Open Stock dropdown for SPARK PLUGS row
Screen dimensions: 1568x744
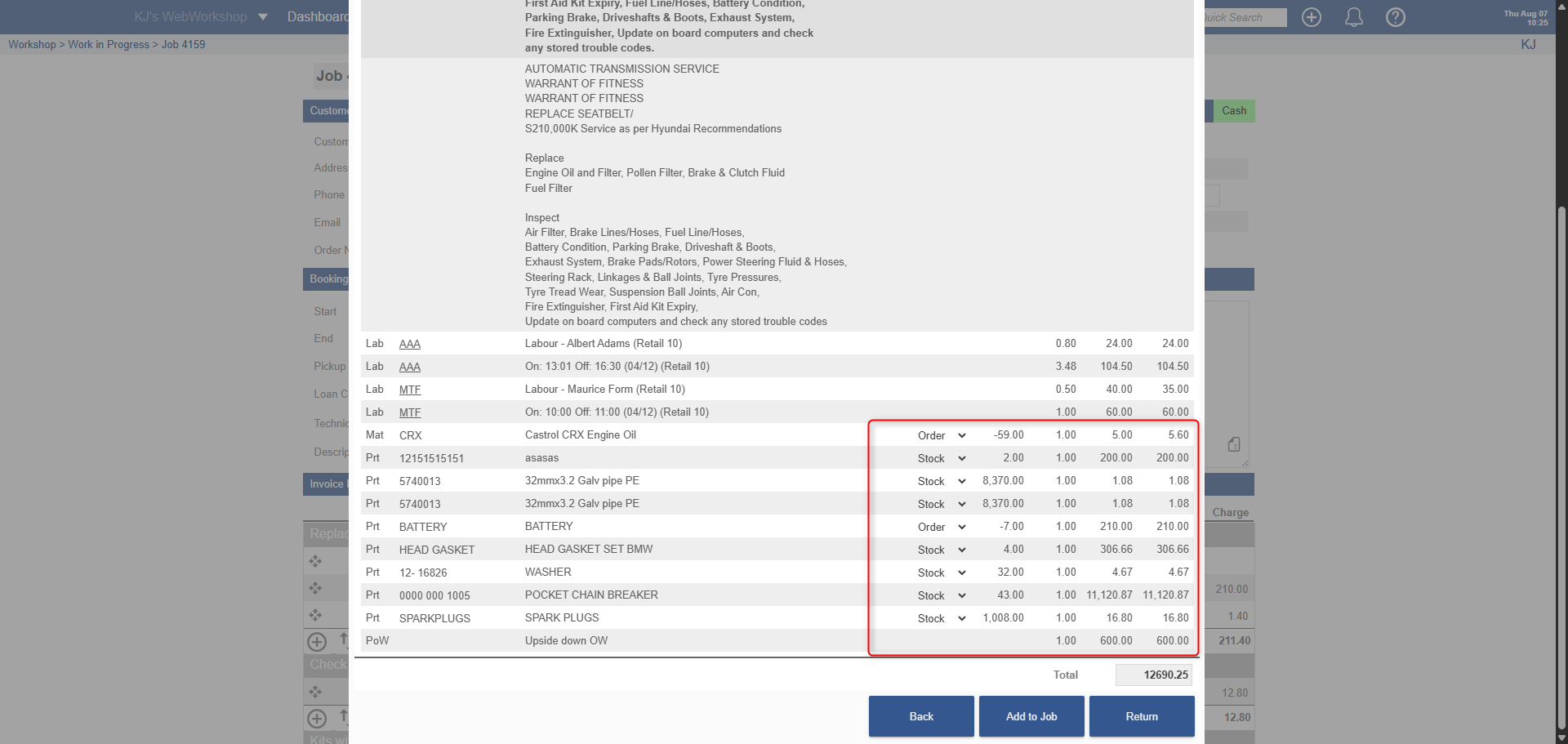942,618
